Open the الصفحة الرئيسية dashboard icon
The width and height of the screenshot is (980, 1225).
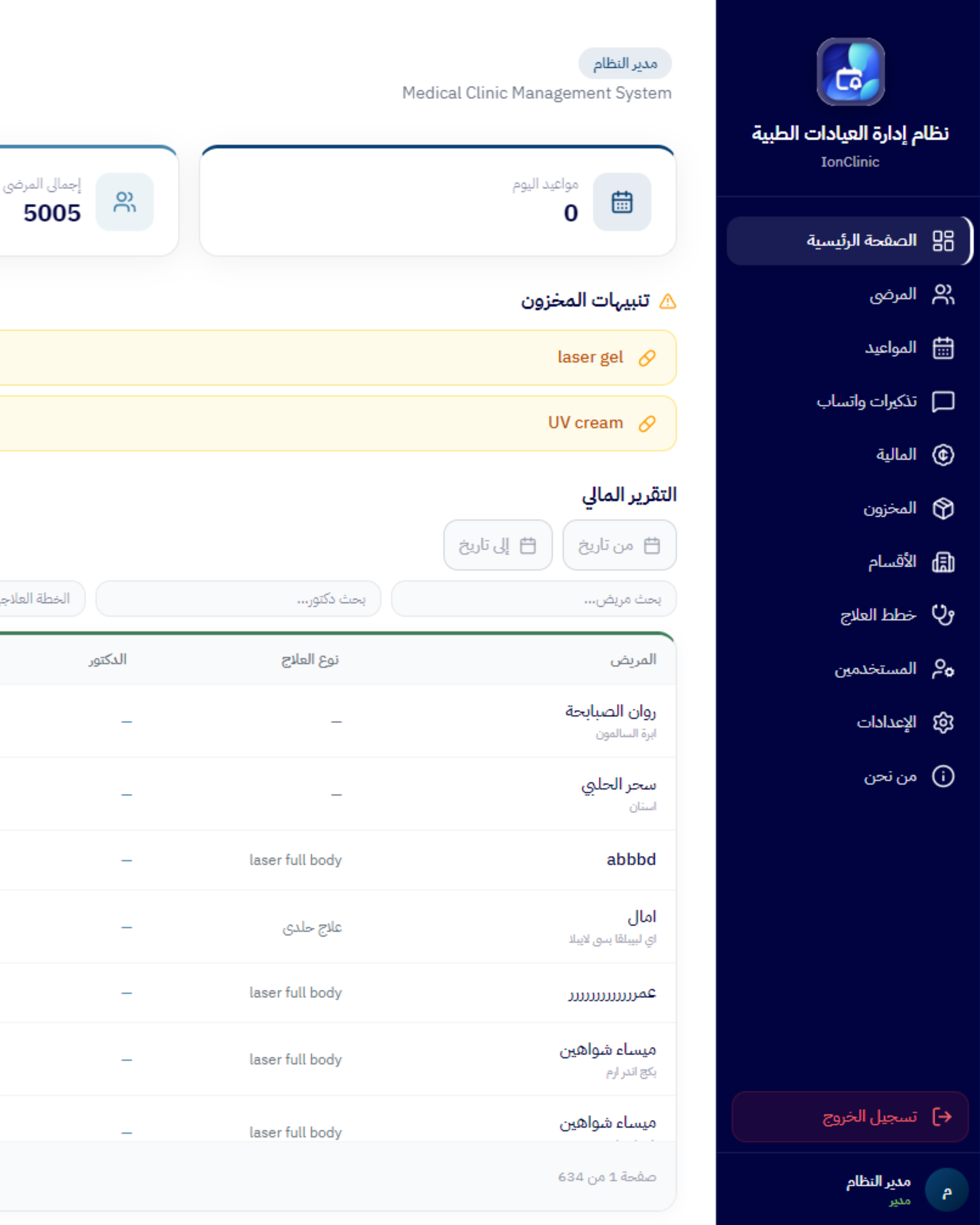[x=943, y=240]
